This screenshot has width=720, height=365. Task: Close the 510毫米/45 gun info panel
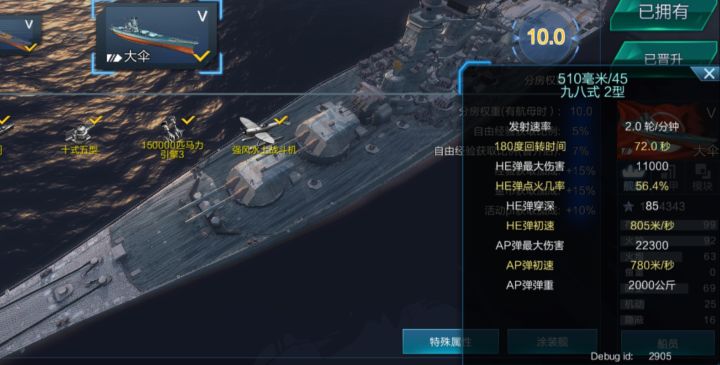click(709, 73)
